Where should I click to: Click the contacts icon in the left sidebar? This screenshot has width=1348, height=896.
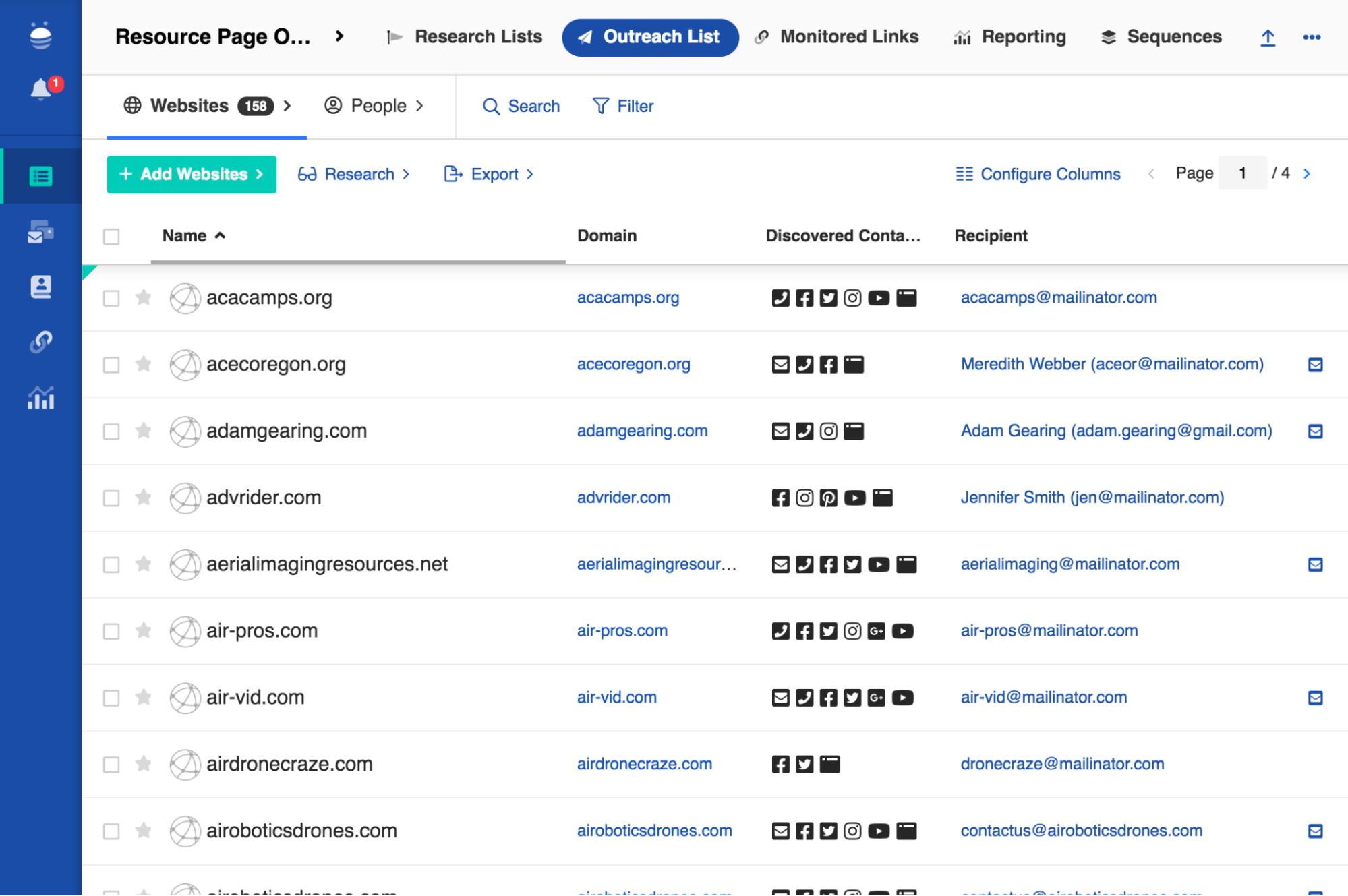40,287
